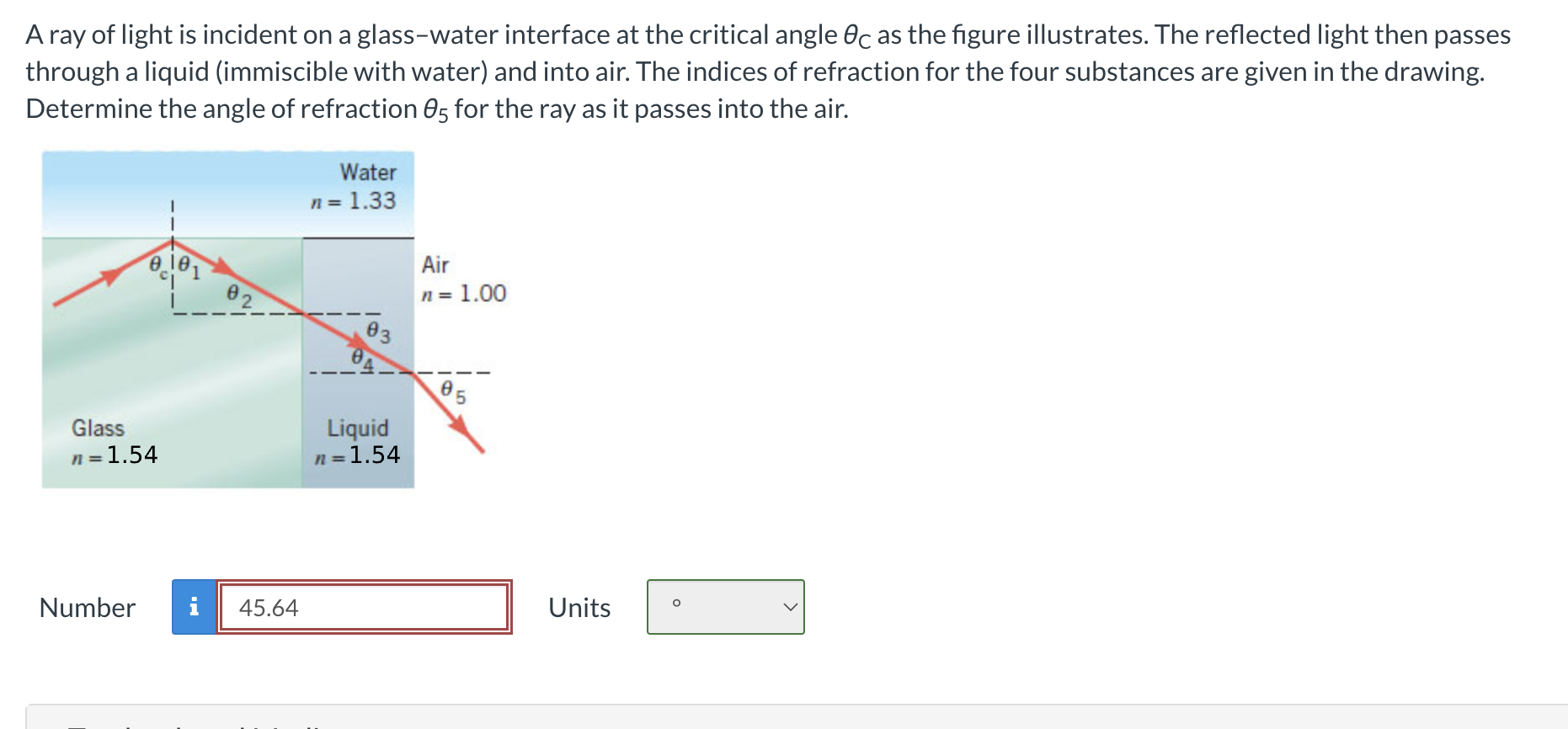
Task: Open the info tooltip for the answer field
Action: point(194,607)
